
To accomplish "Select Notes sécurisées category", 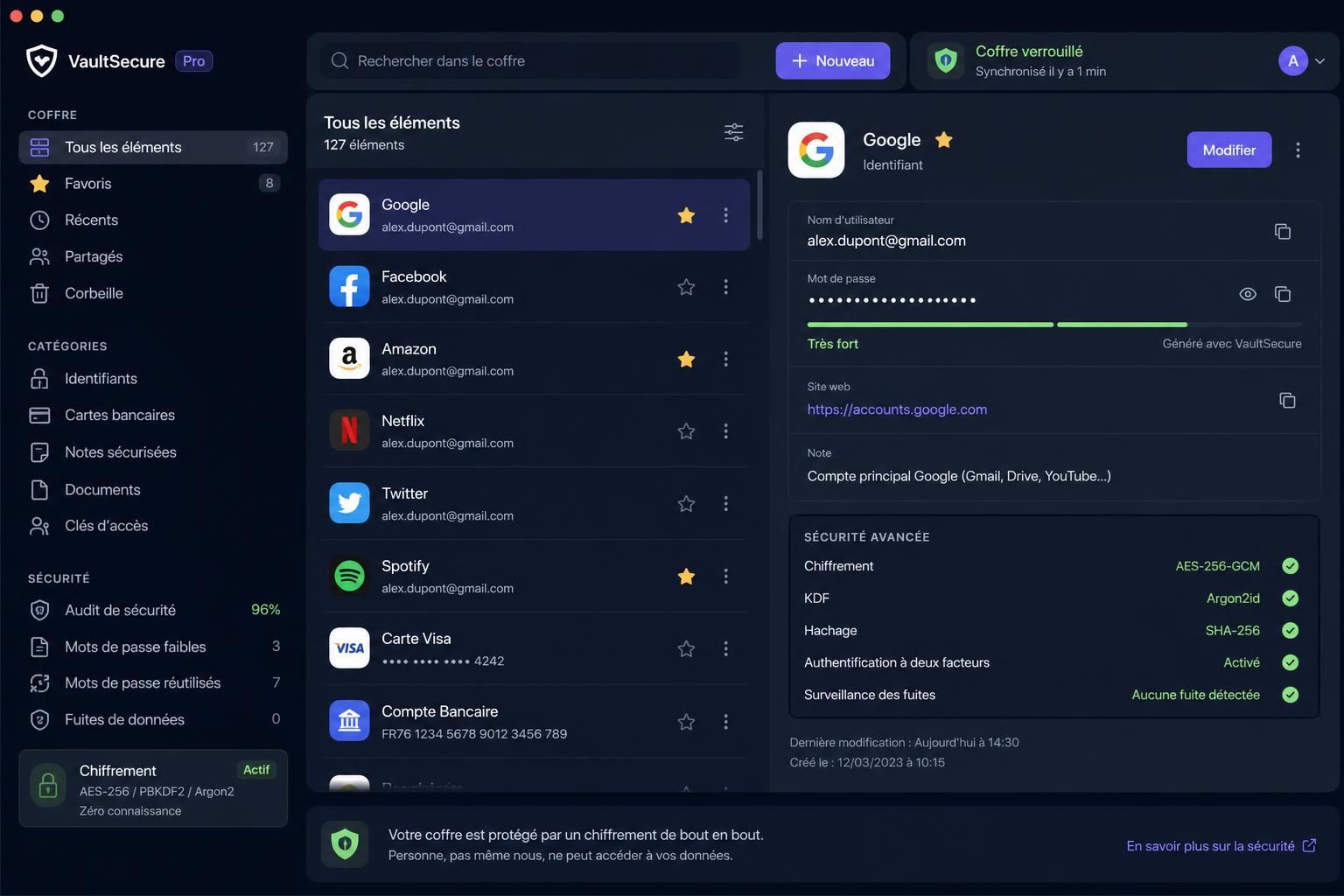I will pos(153,452).
